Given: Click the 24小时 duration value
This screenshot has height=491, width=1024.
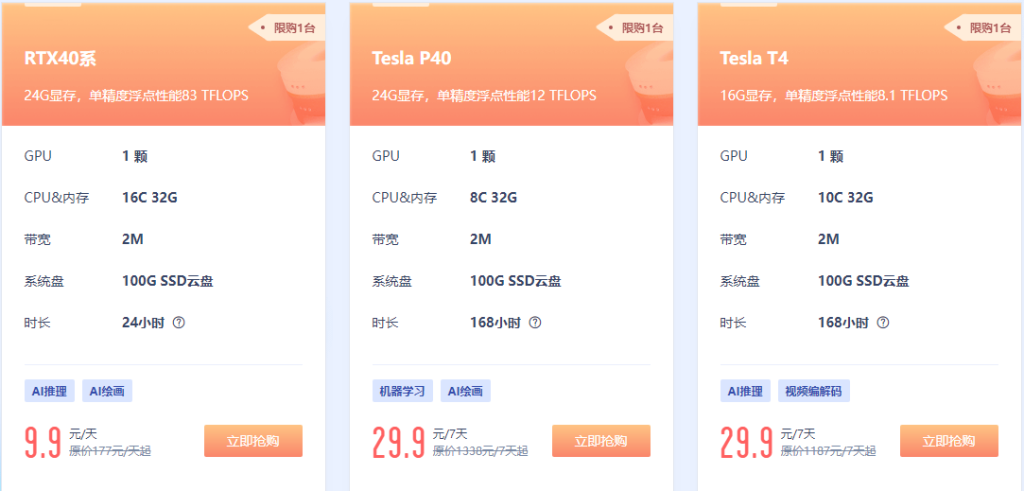Looking at the screenshot, I should (x=143, y=323).
